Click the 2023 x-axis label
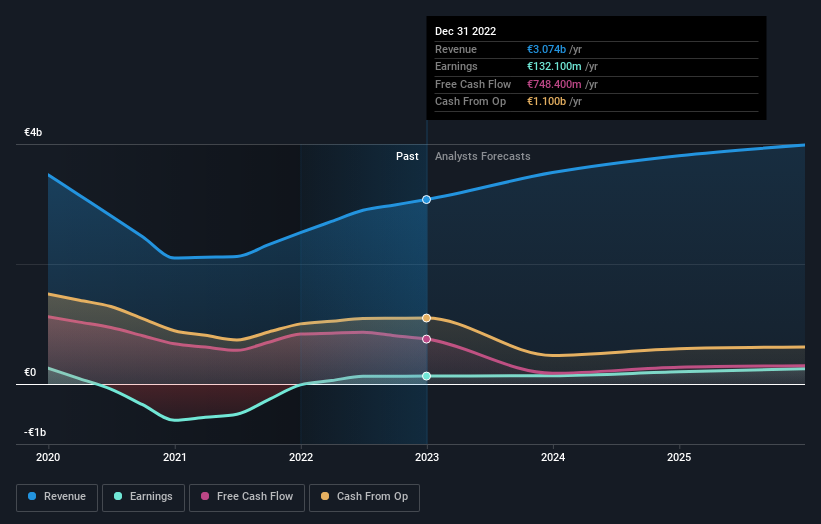Screen dimensions: 821x524 (427, 457)
